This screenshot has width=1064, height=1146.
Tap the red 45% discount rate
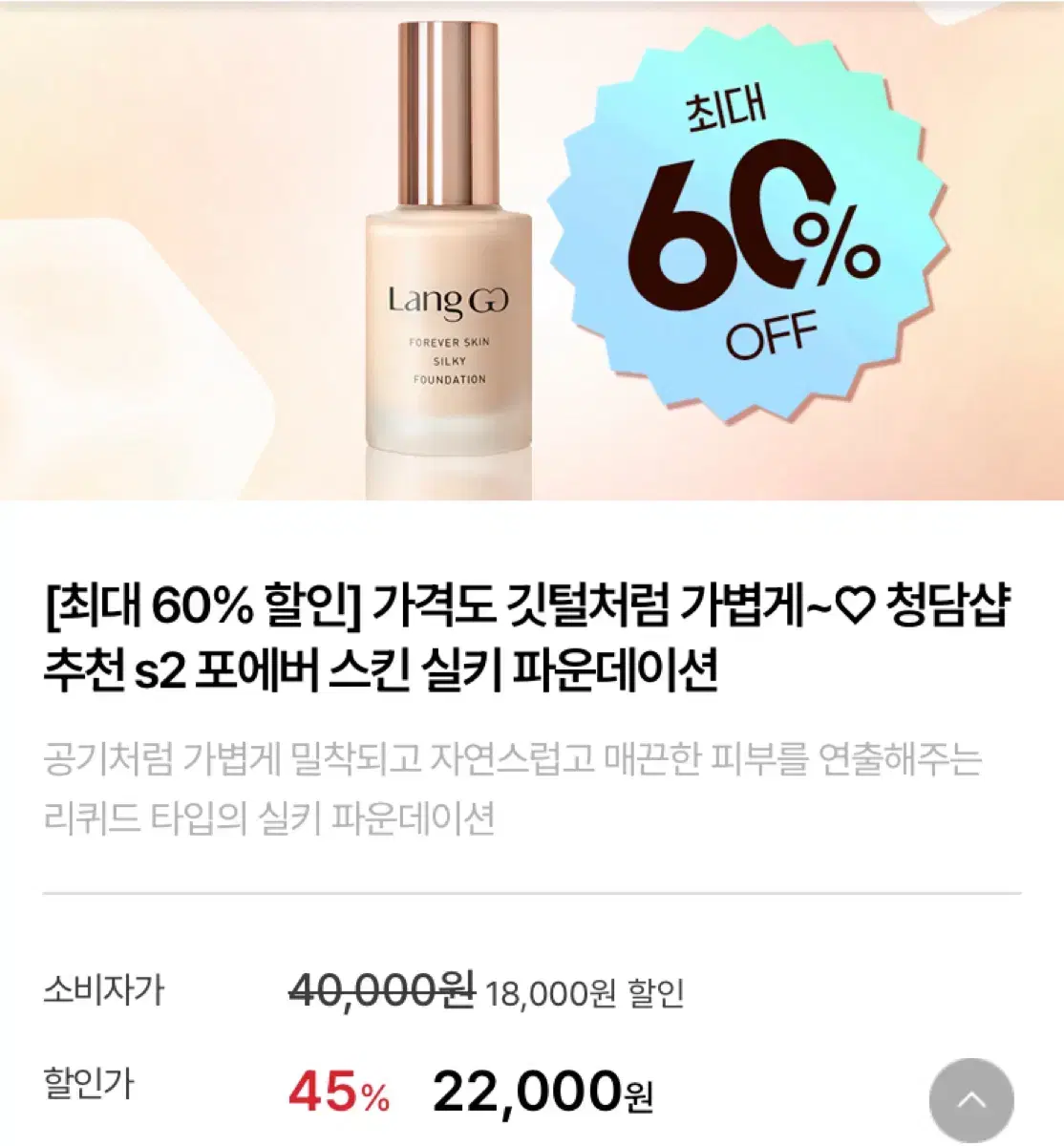[x=339, y=1092]
